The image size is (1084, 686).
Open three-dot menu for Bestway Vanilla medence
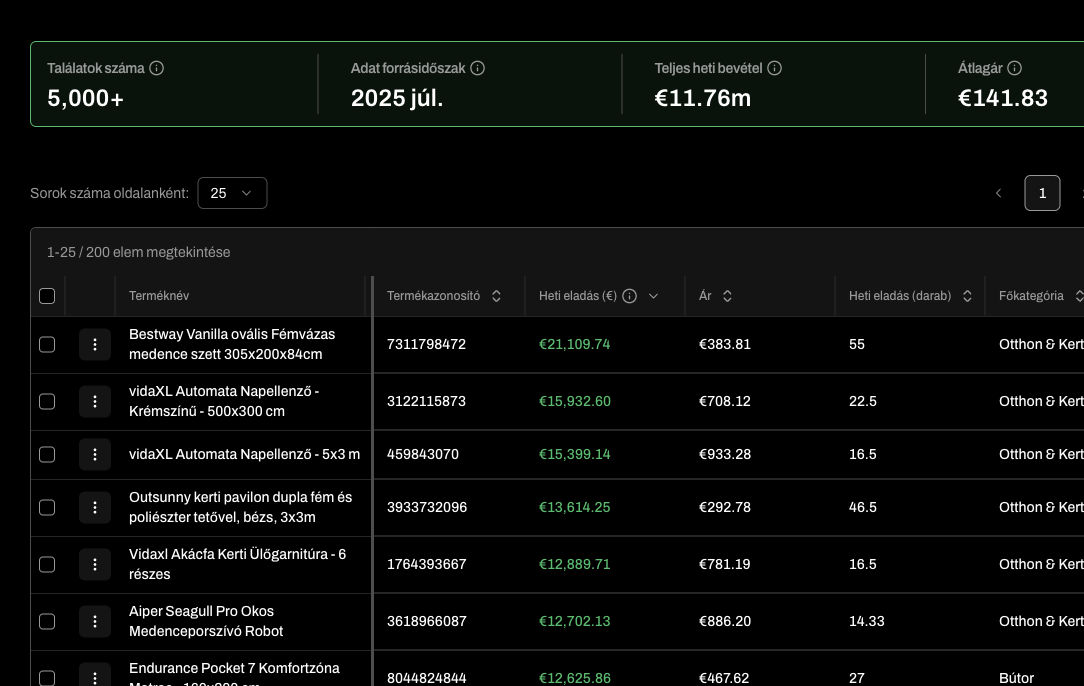95,344
